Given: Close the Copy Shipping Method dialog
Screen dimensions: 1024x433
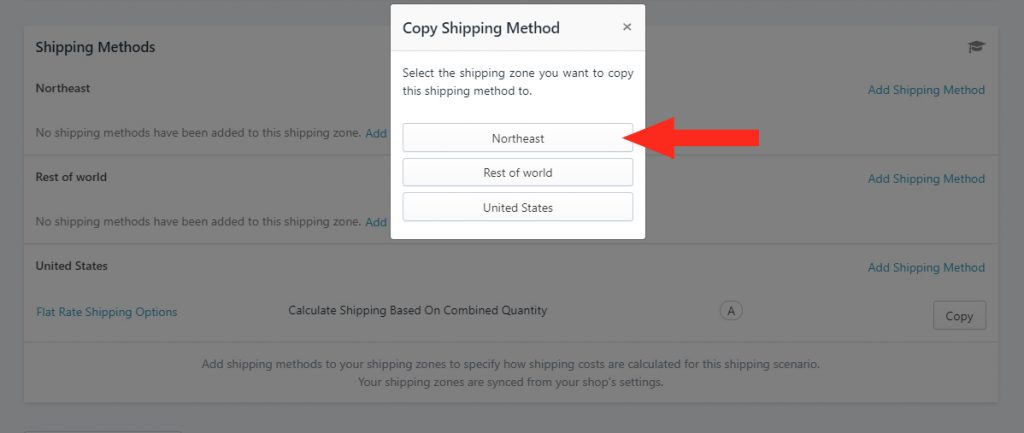Looking at the screenshot, I should tap(627, 27).
